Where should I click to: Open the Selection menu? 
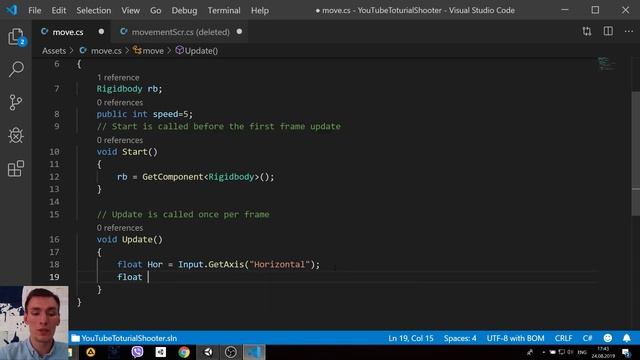[93, 10]
